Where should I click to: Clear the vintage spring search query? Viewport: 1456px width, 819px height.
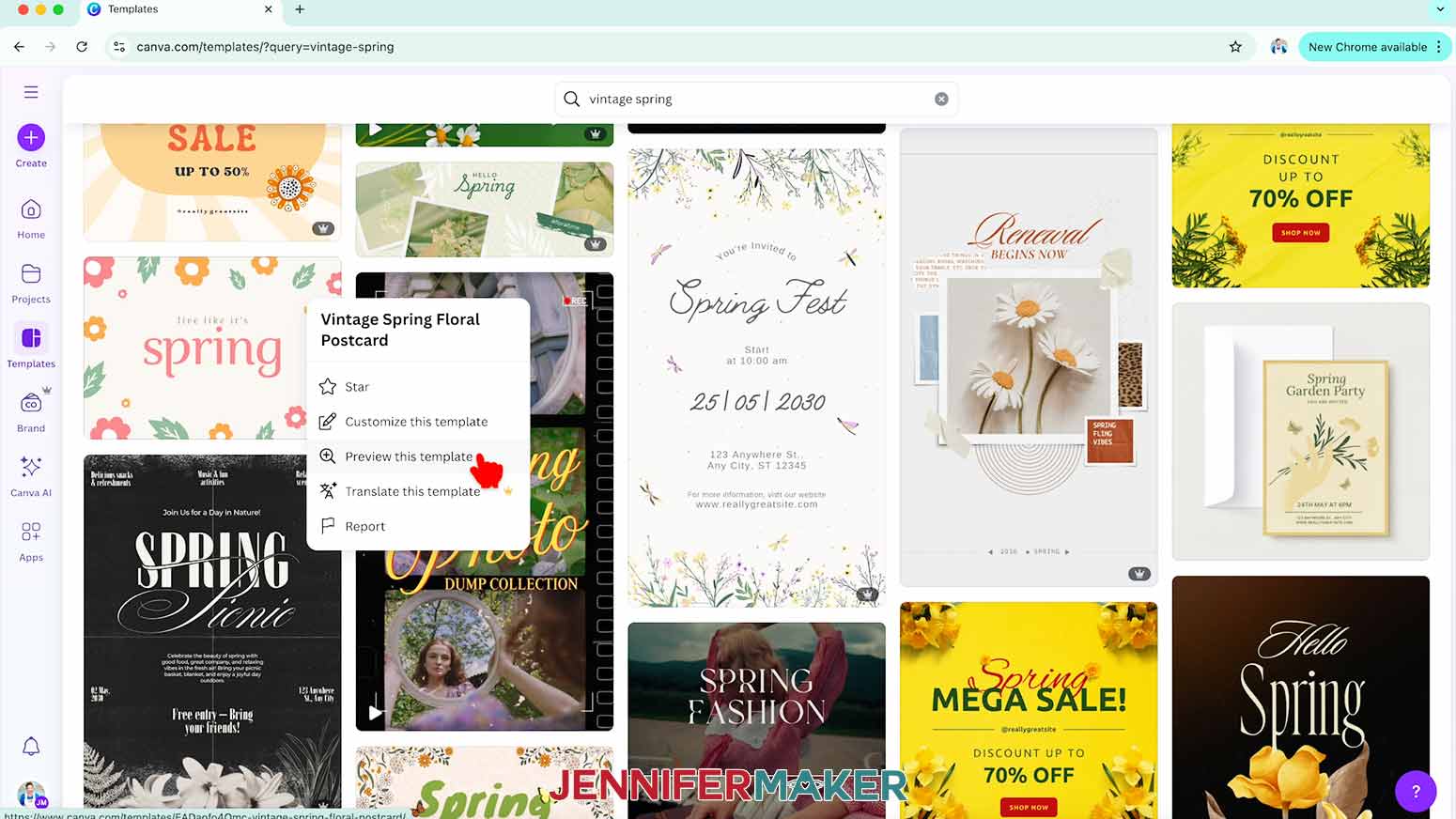(x=941, y=100)
